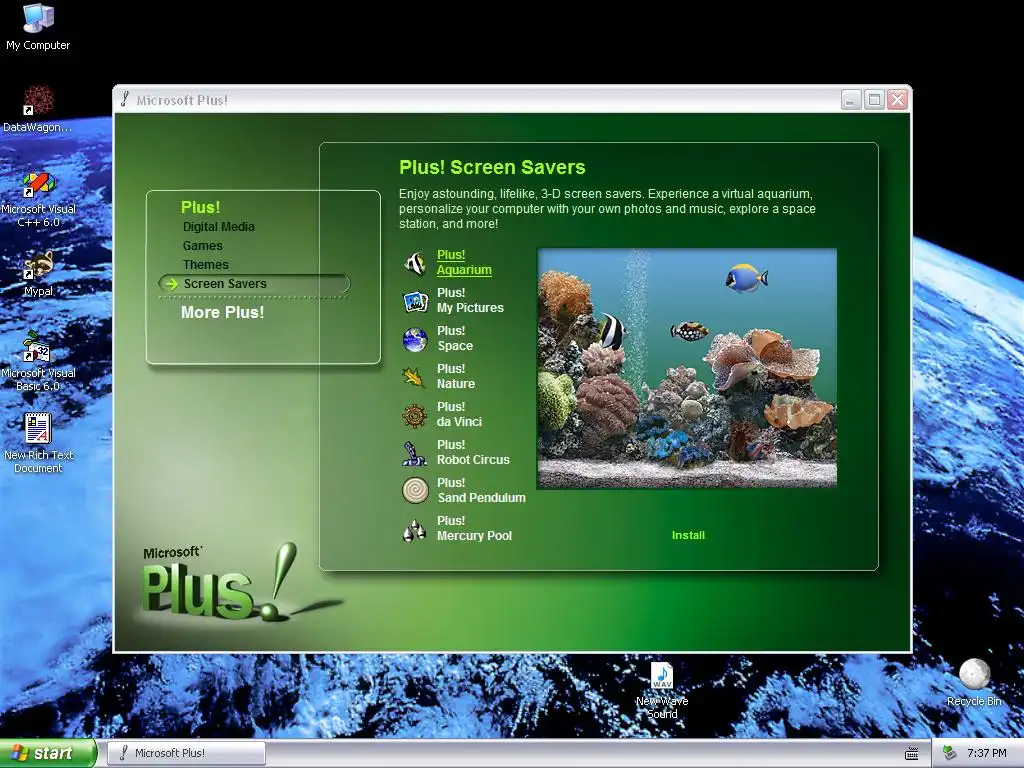Choose the Plus! da Vinci label
The image size is (1024, 768).
pos(459,414)
